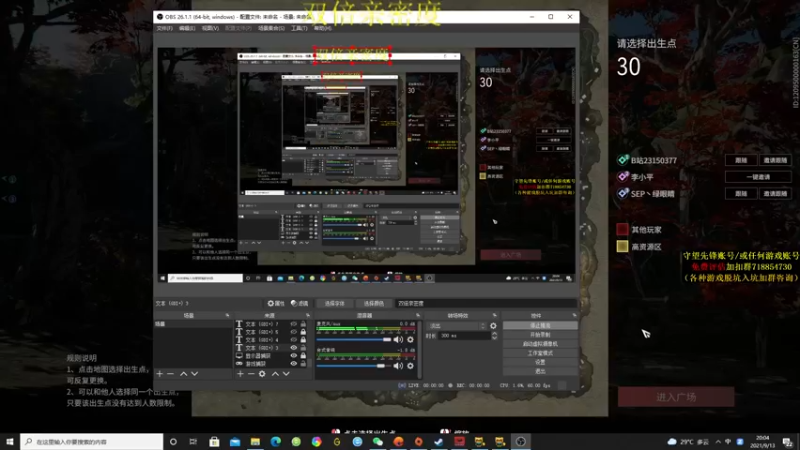Image resolution: width=800 pixels, height=450 pixels.
Task: Adjust 台式音响 volume slider
Action: (x=354, y=365)
